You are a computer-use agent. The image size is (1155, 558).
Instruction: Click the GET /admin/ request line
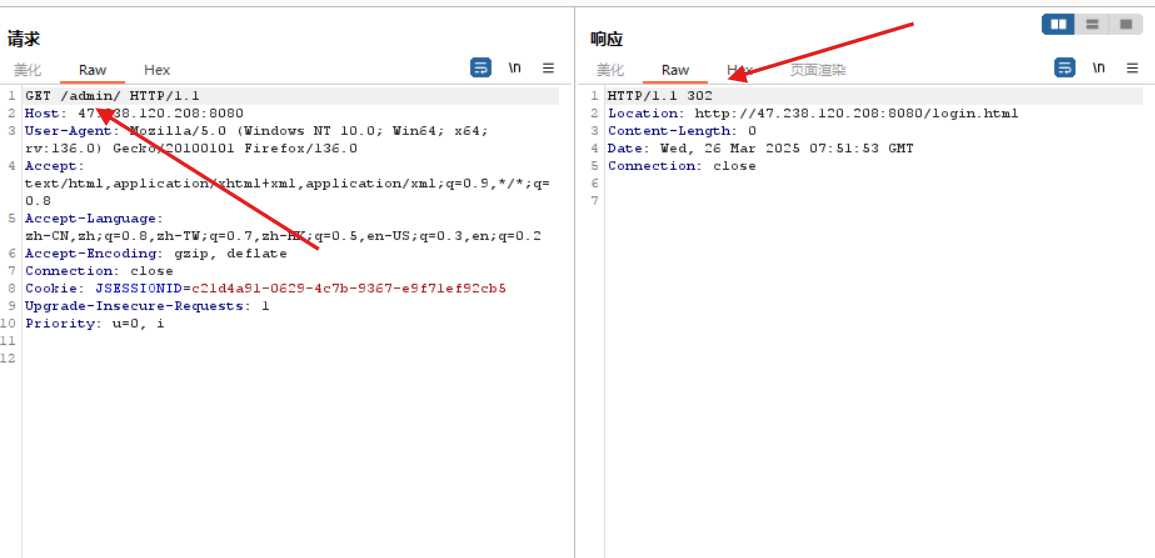point(112,96)
